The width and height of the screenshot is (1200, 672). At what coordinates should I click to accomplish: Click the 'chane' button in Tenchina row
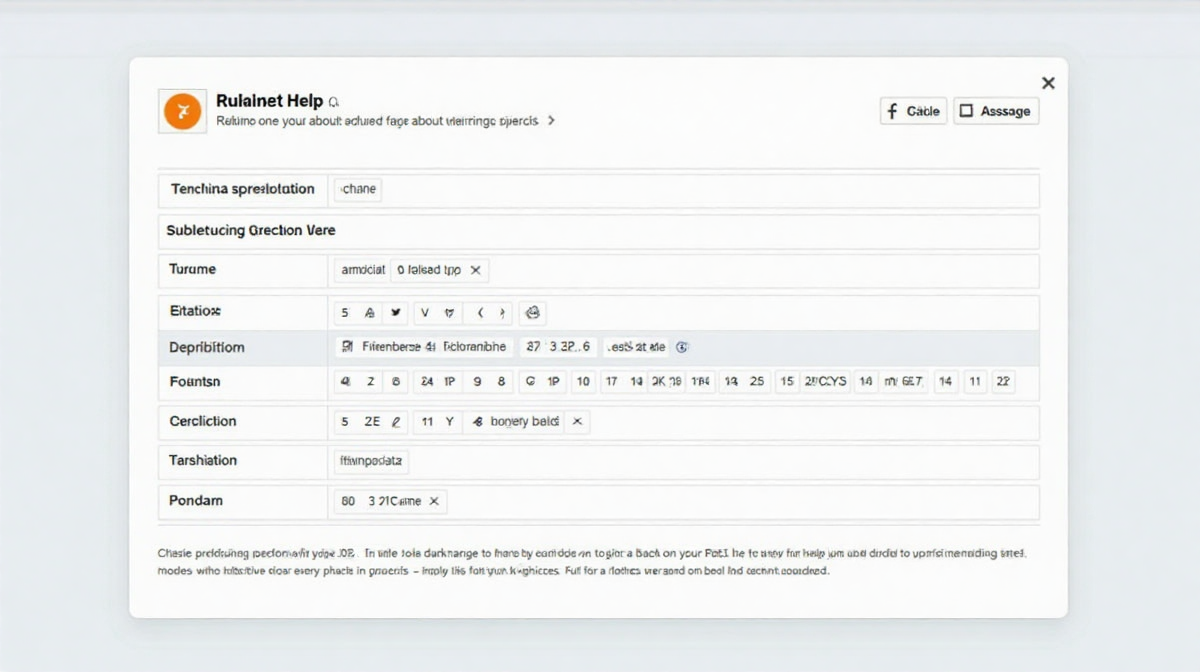[358, 189]
